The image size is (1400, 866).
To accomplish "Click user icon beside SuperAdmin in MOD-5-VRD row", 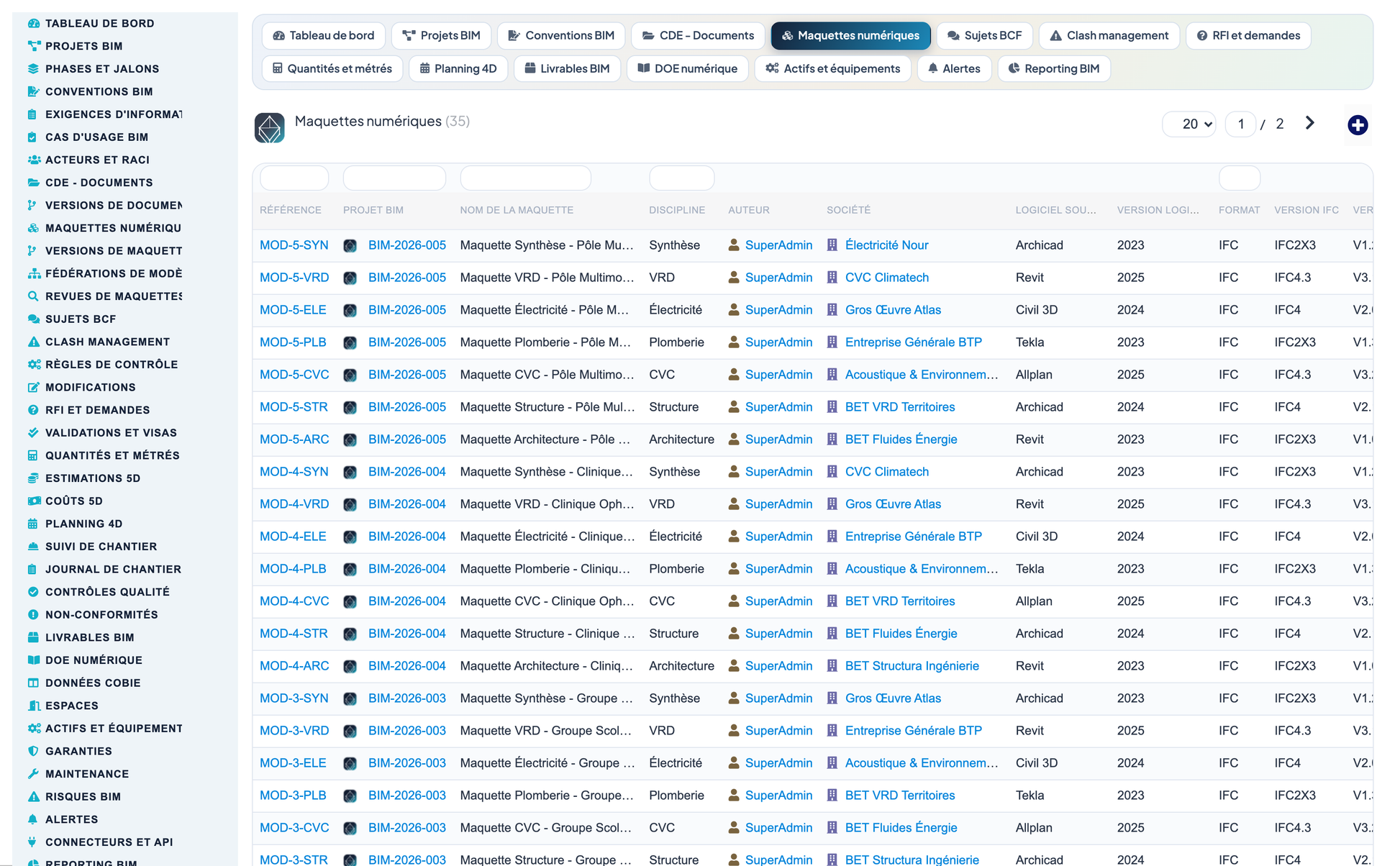I will click(734, 278).
